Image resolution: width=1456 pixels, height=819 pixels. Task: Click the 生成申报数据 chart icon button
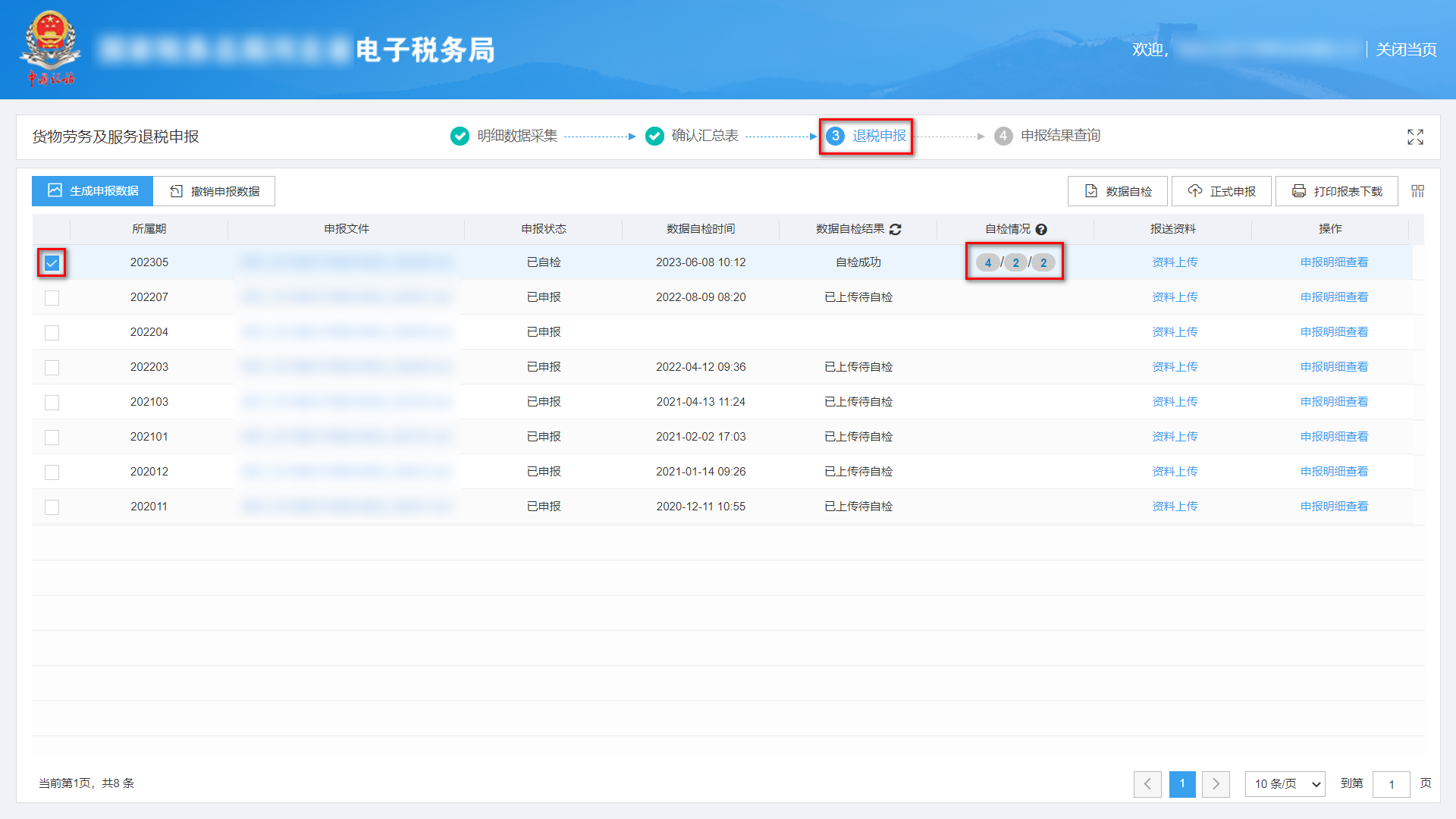54,190
